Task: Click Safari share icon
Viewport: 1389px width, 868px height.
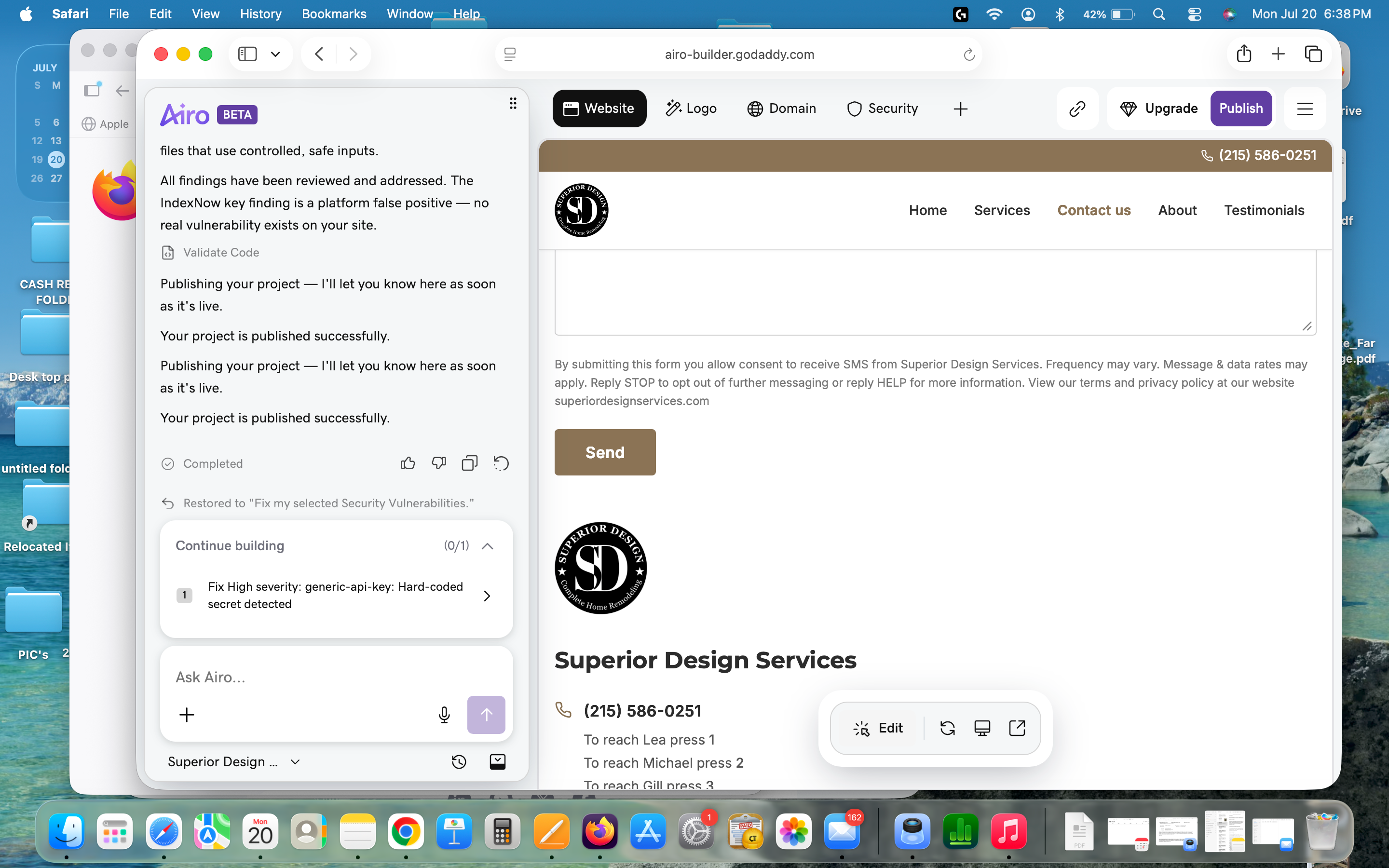Action: [1244, 54]
